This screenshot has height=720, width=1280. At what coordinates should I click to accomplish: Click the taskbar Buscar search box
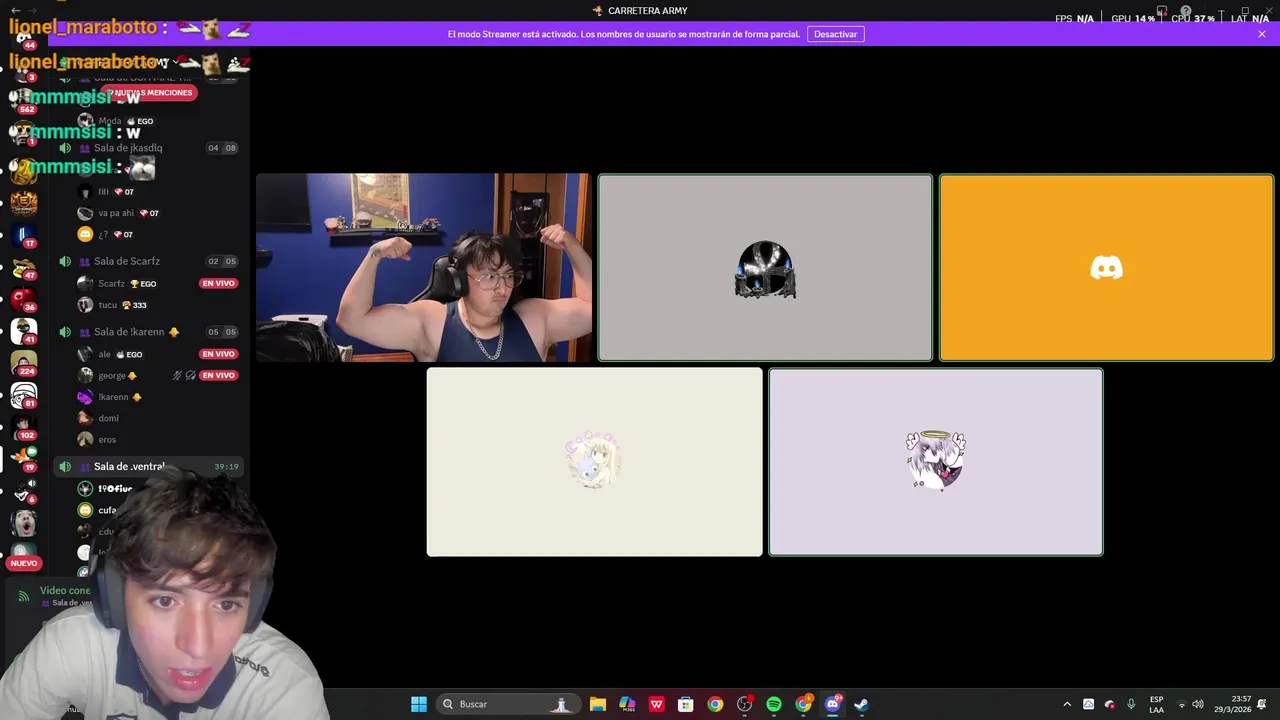click(507, 704)
